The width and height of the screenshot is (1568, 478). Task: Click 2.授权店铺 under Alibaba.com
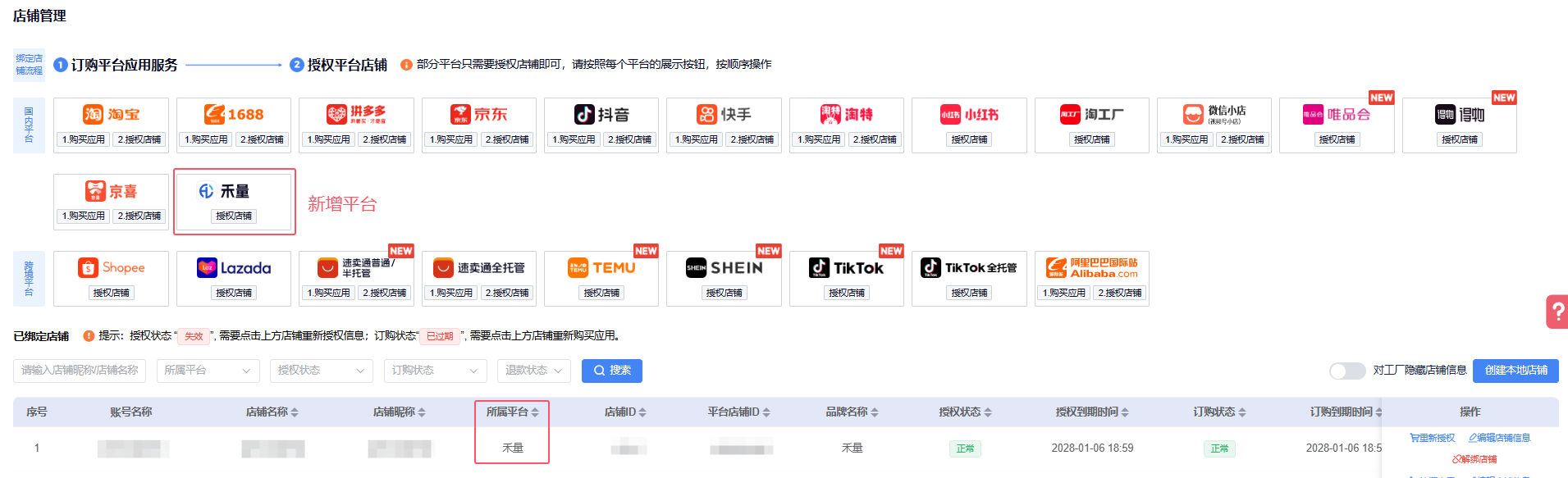click(1119, 293)
